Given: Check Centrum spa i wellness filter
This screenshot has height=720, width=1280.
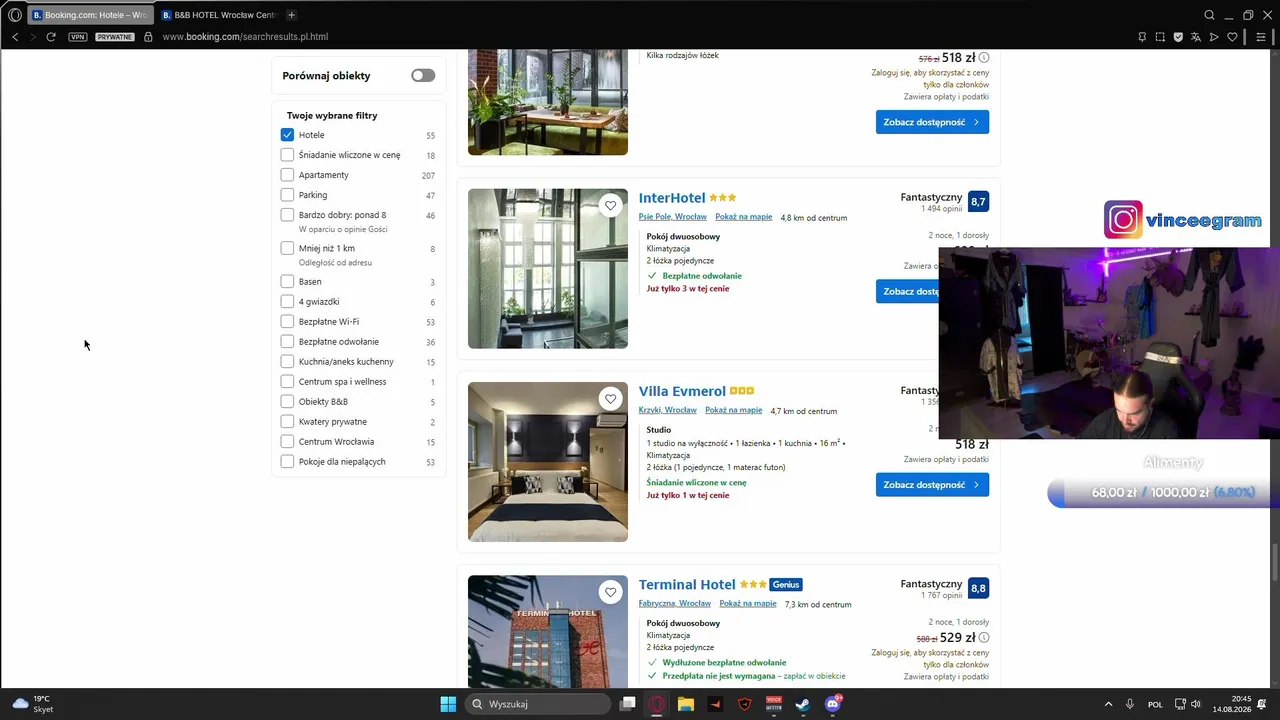Looking at the screenshot, I should (x=287, y=382).
